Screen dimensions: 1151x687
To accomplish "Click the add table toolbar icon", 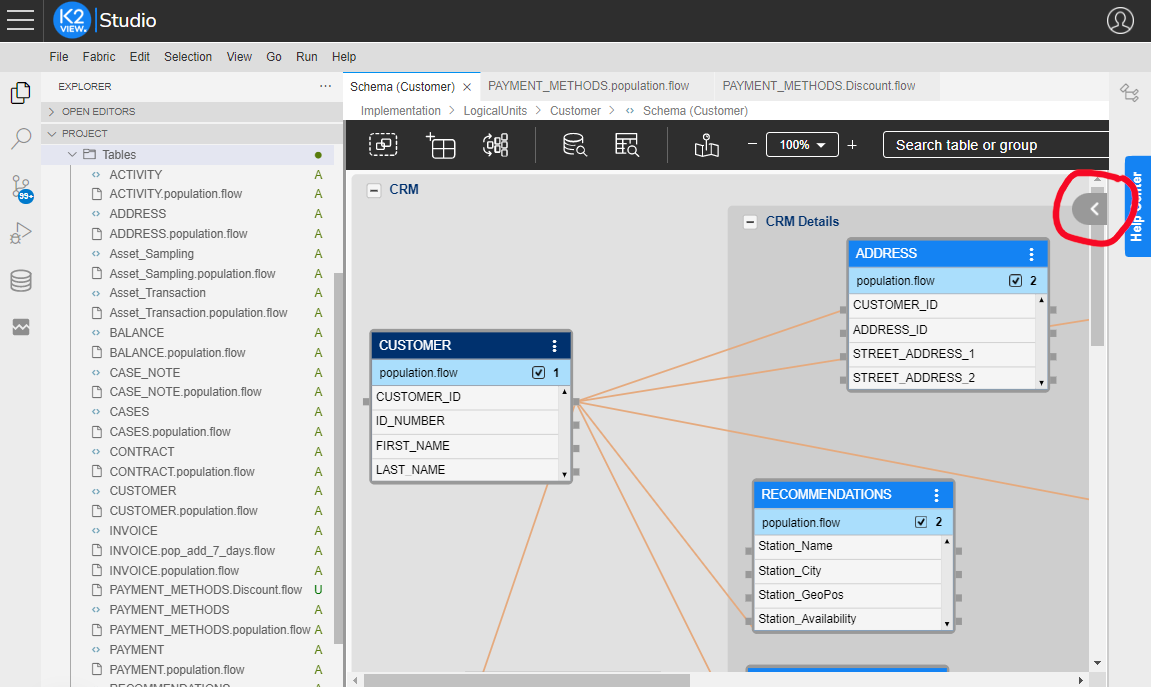I will click(440, 145).
